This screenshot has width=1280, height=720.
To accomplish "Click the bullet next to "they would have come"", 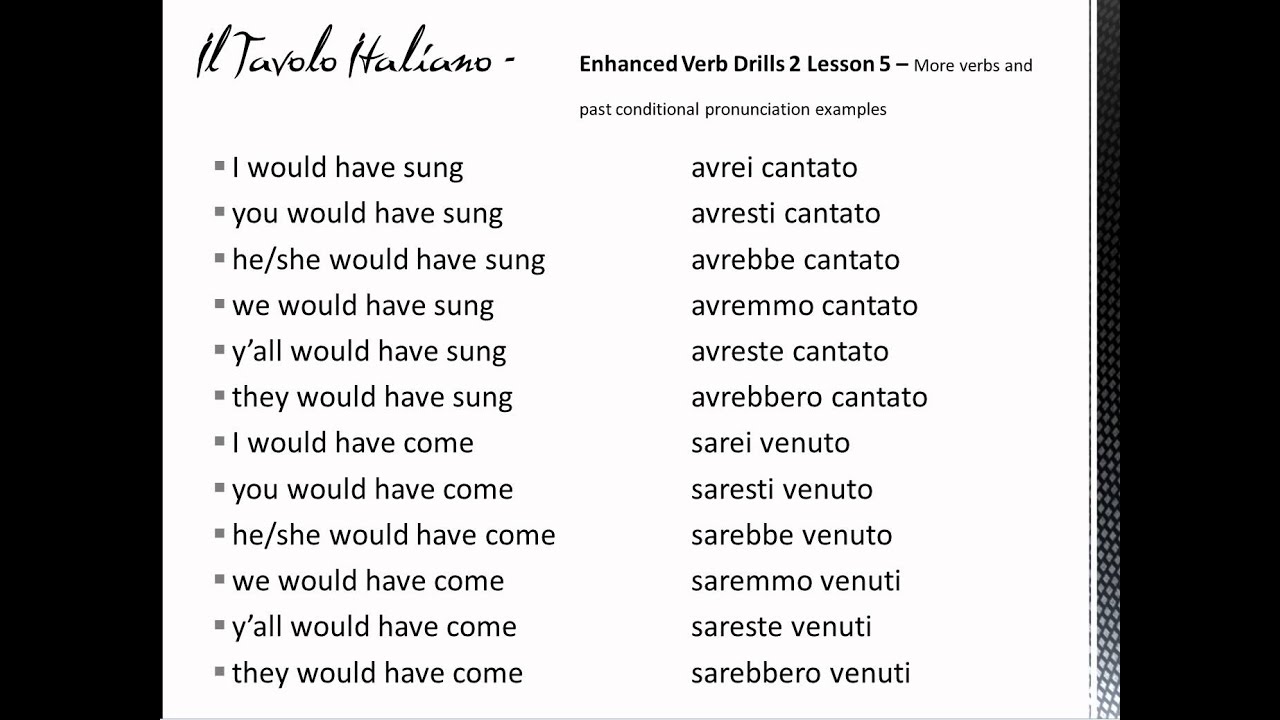I will click(220, 672).
